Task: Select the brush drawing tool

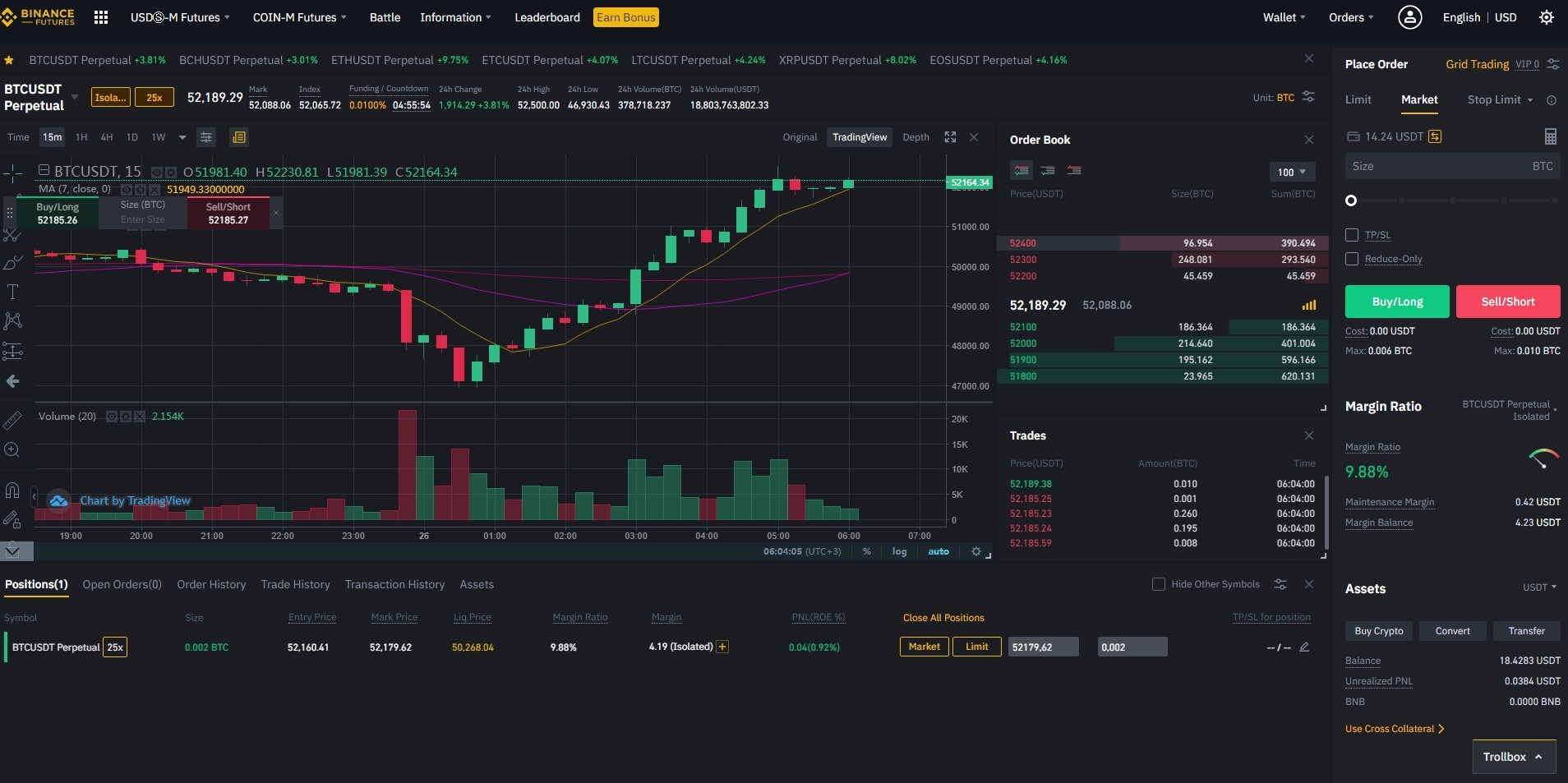Action: click(12, 263)
